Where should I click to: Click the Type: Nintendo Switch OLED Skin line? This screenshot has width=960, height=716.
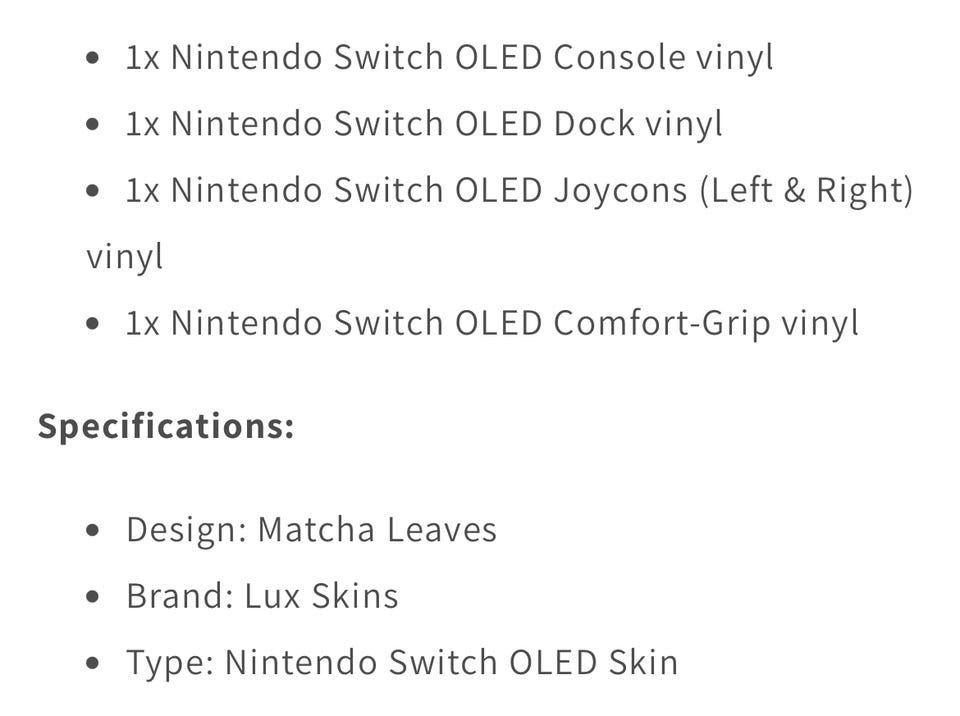pos(402,663)
